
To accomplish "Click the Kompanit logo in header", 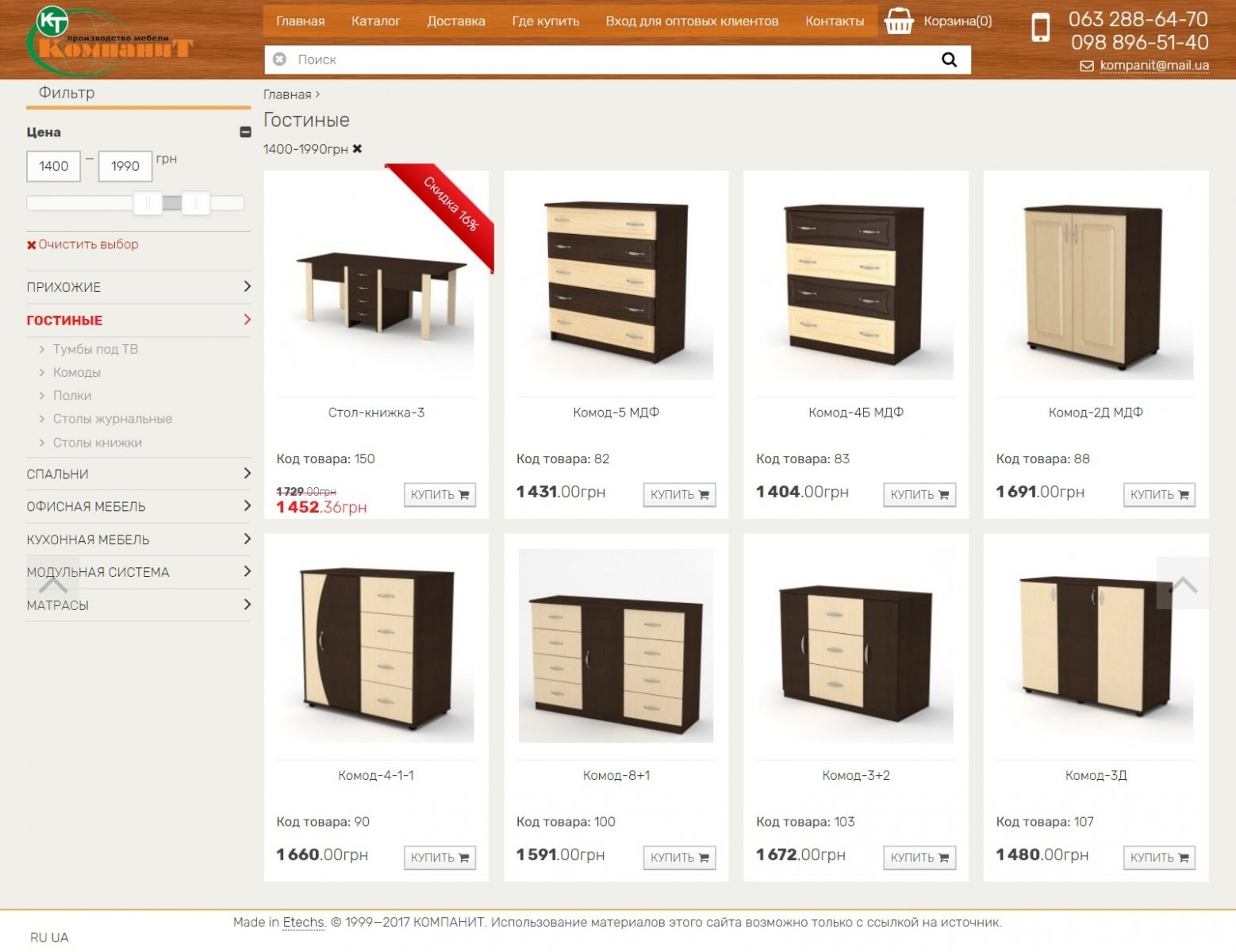I will click(111, 40).
